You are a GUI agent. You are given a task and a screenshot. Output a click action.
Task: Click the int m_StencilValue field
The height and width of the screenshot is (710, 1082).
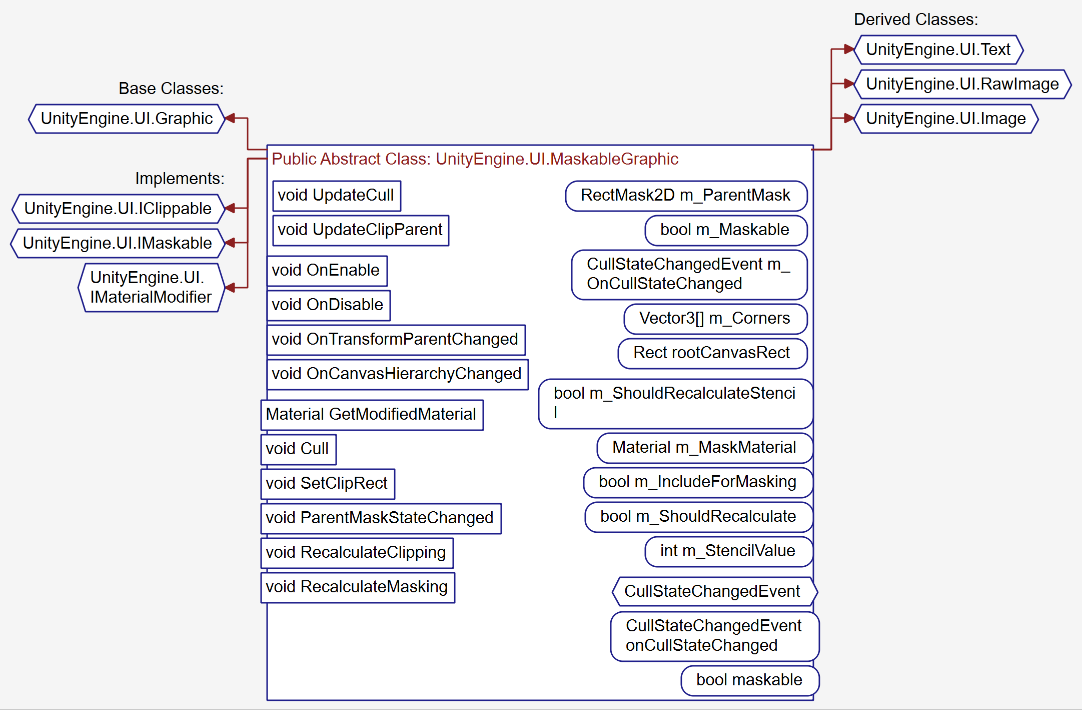click(x=729, y=551)
